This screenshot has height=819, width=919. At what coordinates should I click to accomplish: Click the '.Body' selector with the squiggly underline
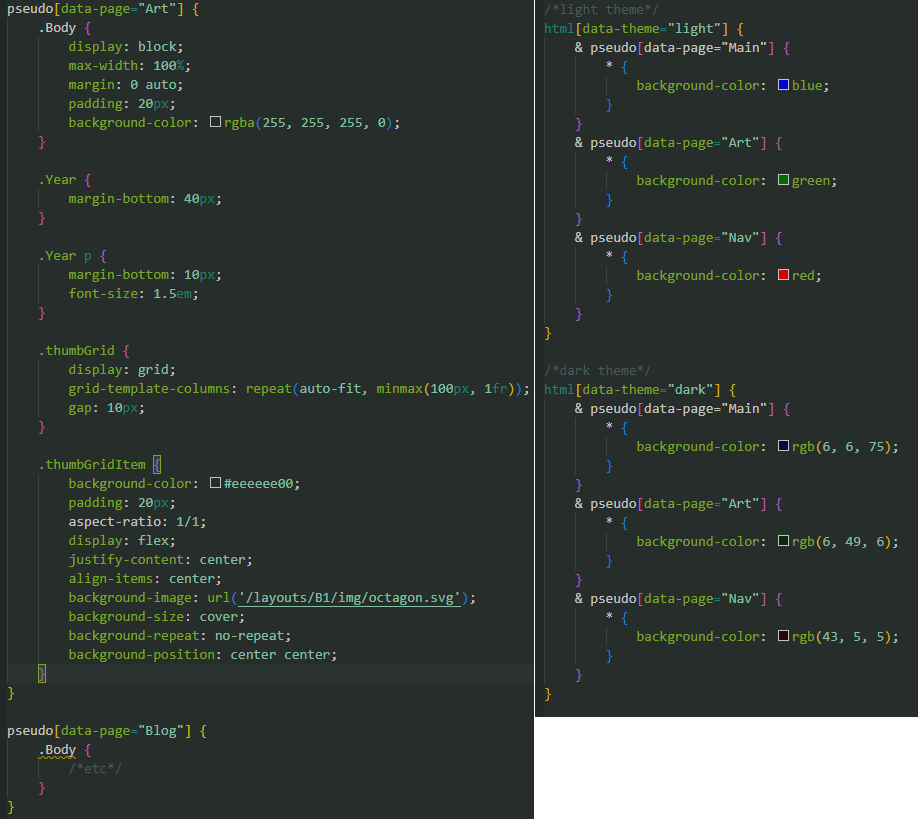(57, 750)
